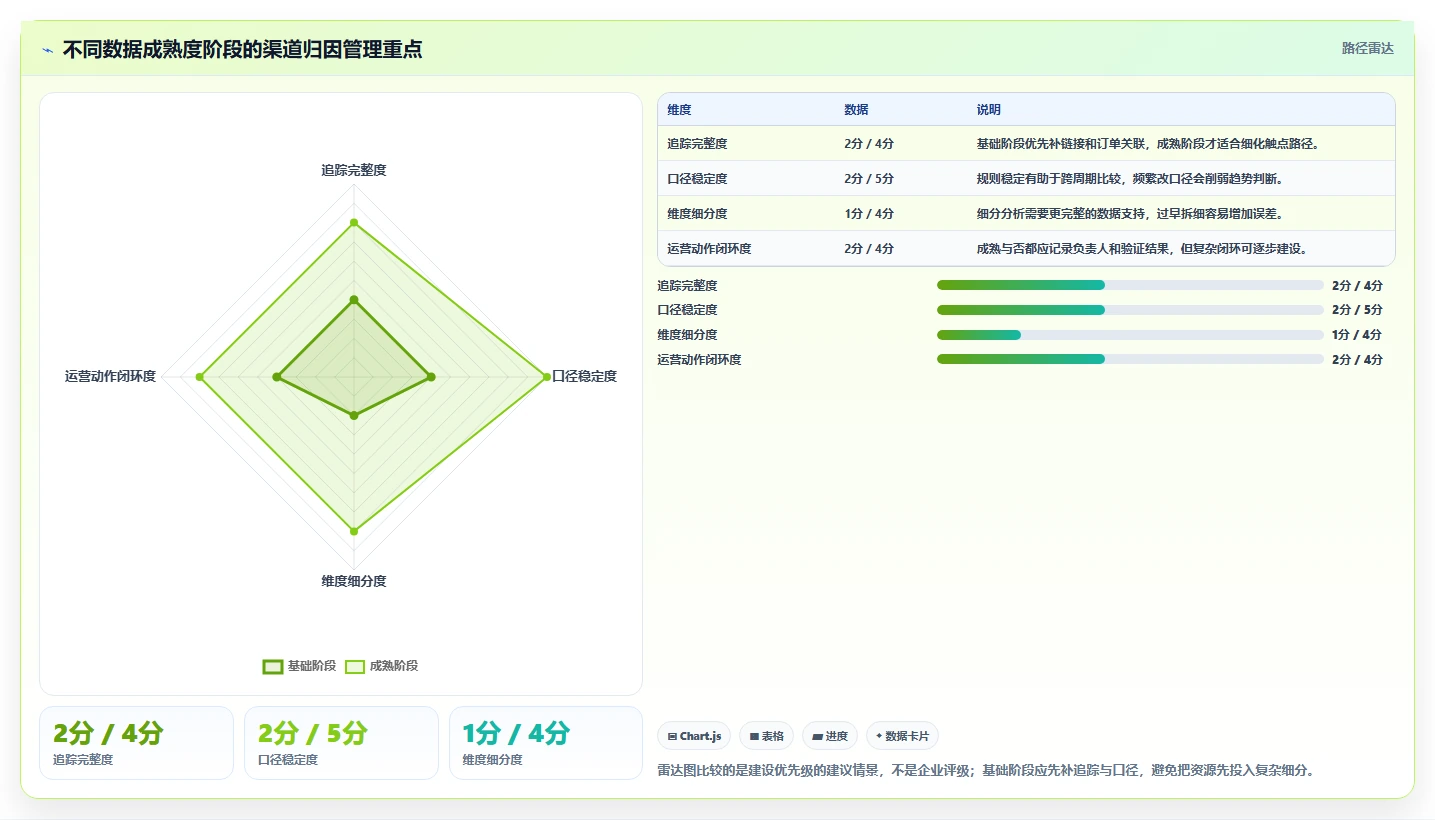The width and height of the screenshot is (1435, 820).
Task: Click the star icon inside 数据卡片 chip
Action: [879, 736]
